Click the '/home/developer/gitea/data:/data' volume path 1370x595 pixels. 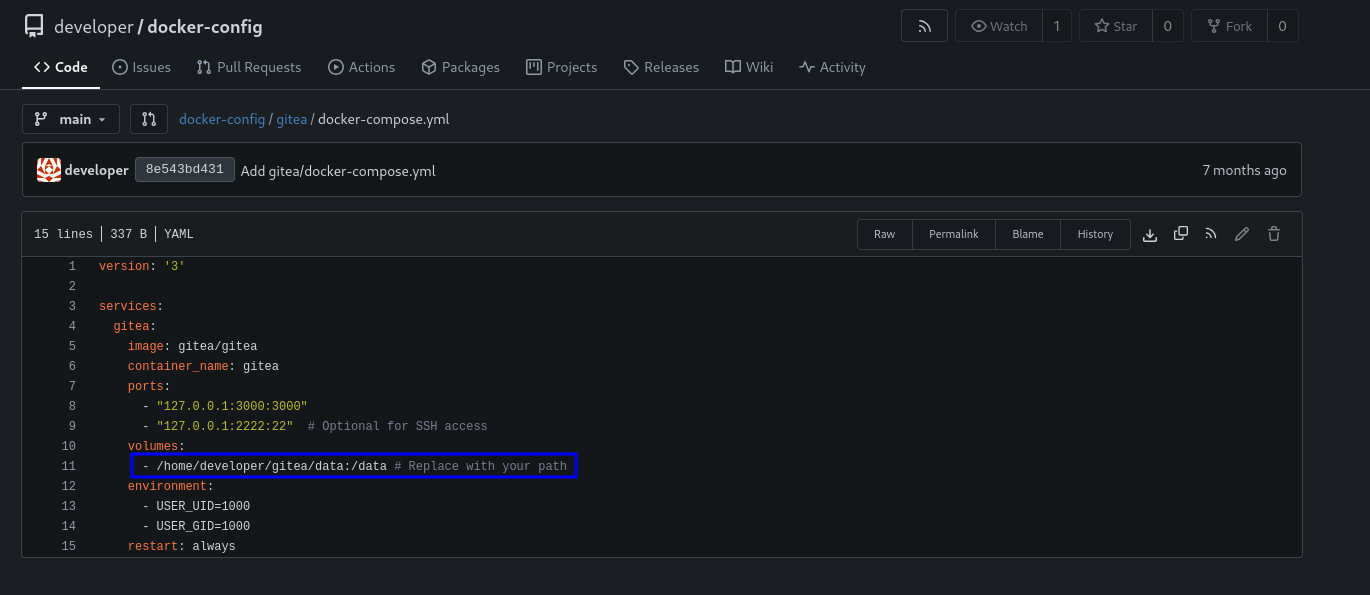(x=271, y=466)
